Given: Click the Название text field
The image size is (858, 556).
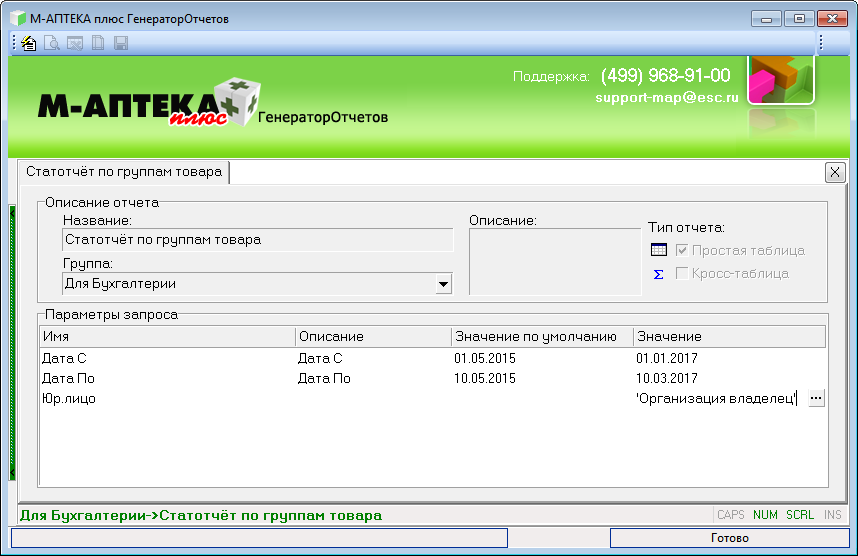Looking at the screenshot, I should [258, 240].
